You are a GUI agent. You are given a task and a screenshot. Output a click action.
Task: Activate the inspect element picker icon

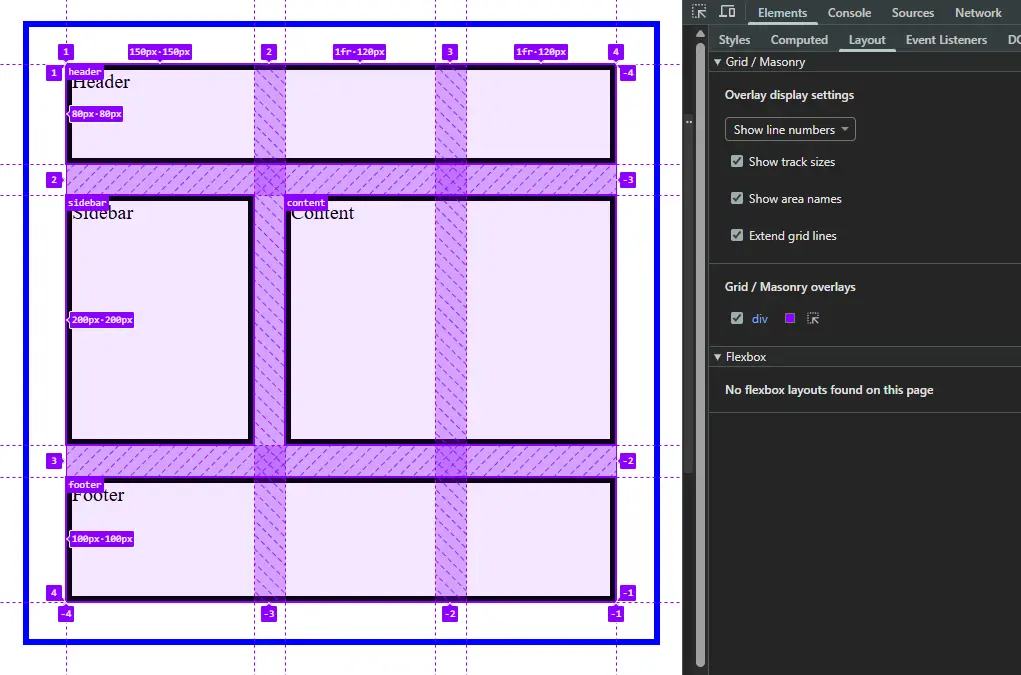pos(699,12)
